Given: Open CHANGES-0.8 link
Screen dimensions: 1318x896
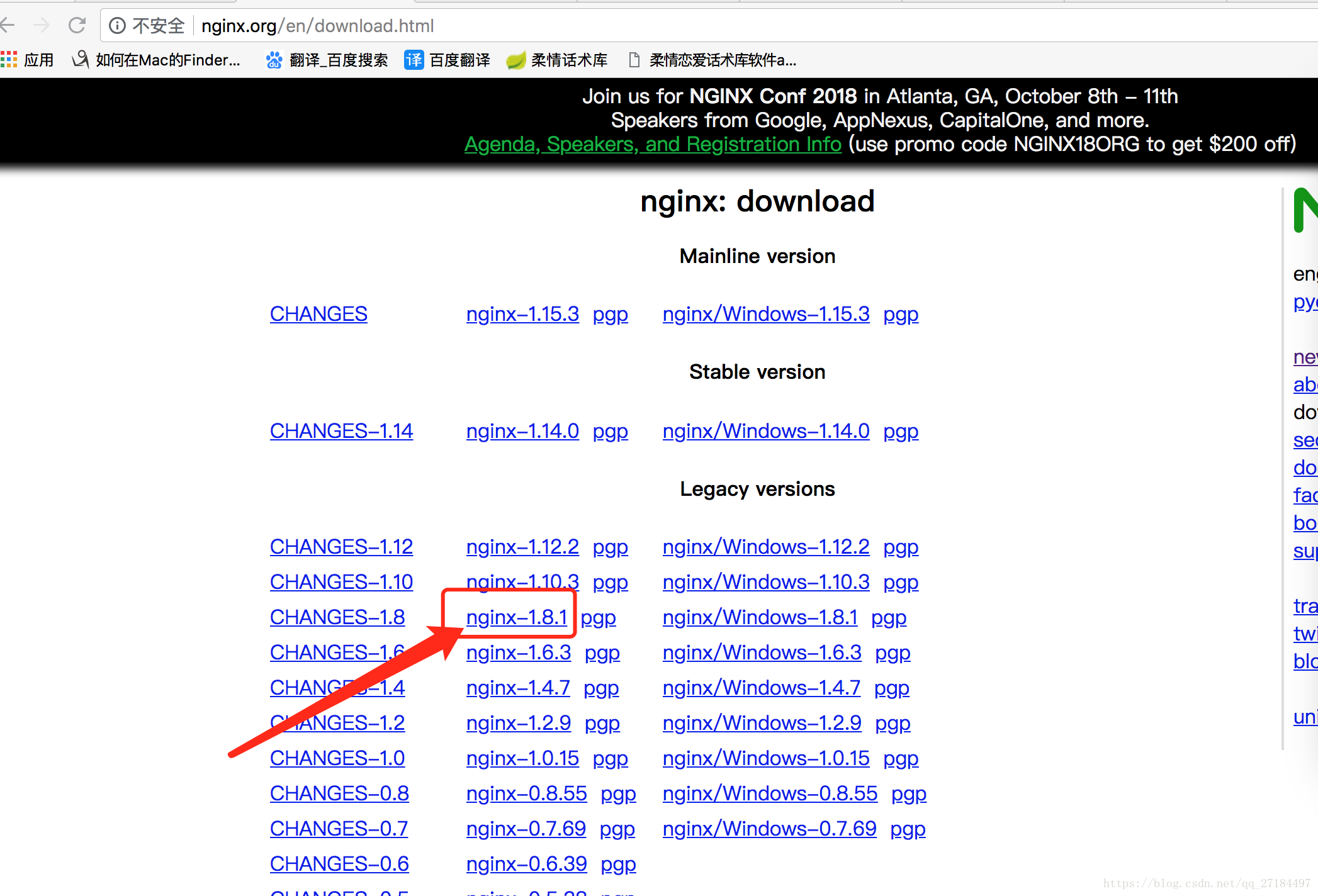Looking at the screenshot, I should point(339,793).
